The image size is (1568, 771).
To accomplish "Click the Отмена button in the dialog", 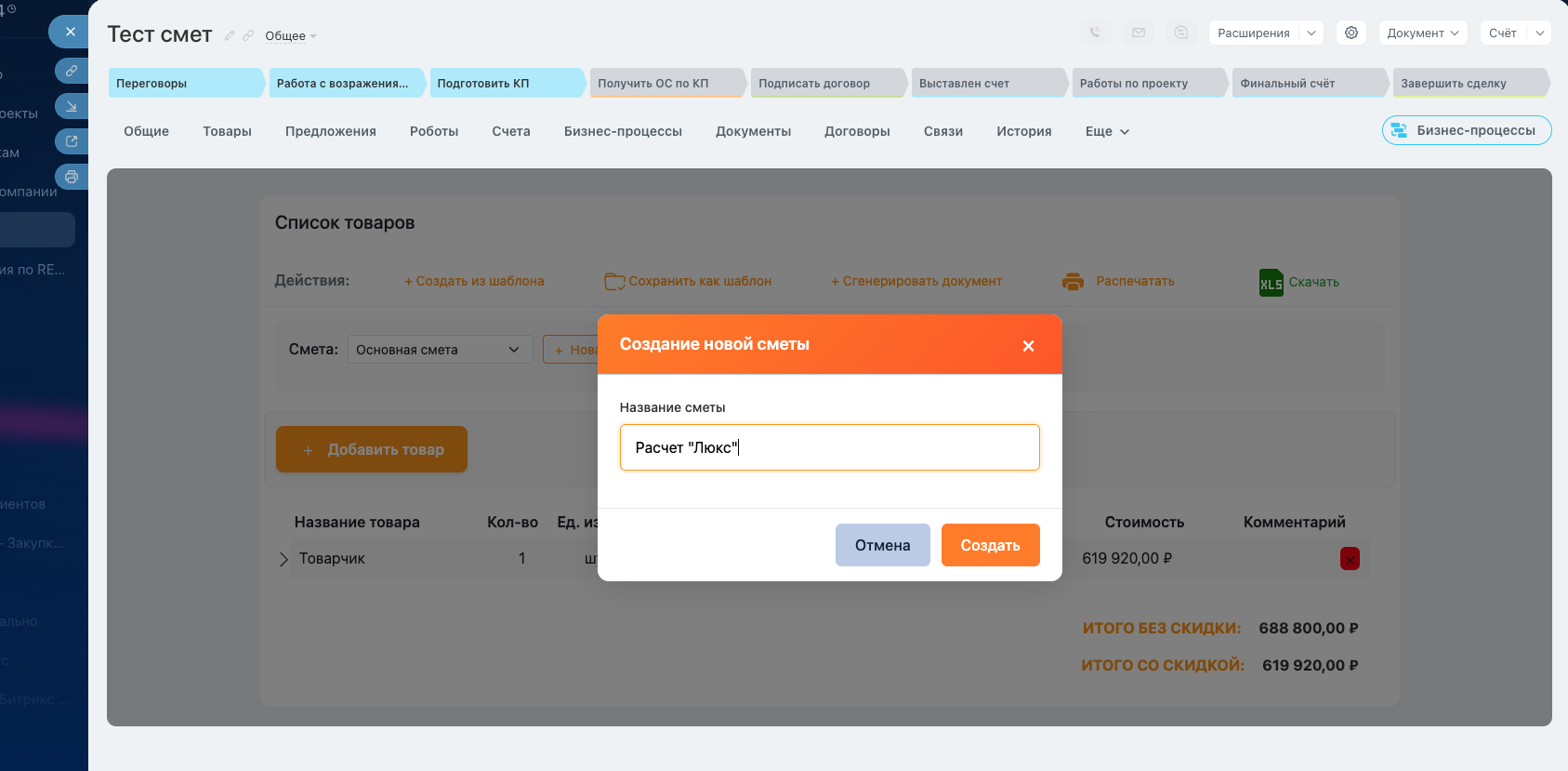I will (x=883, y=545).
